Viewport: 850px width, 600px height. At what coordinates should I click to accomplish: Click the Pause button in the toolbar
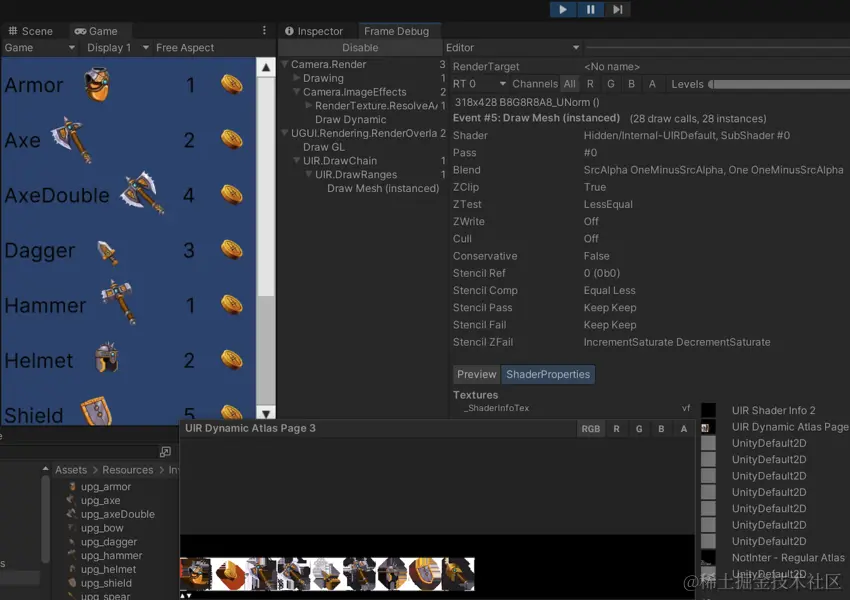[590, 9]
